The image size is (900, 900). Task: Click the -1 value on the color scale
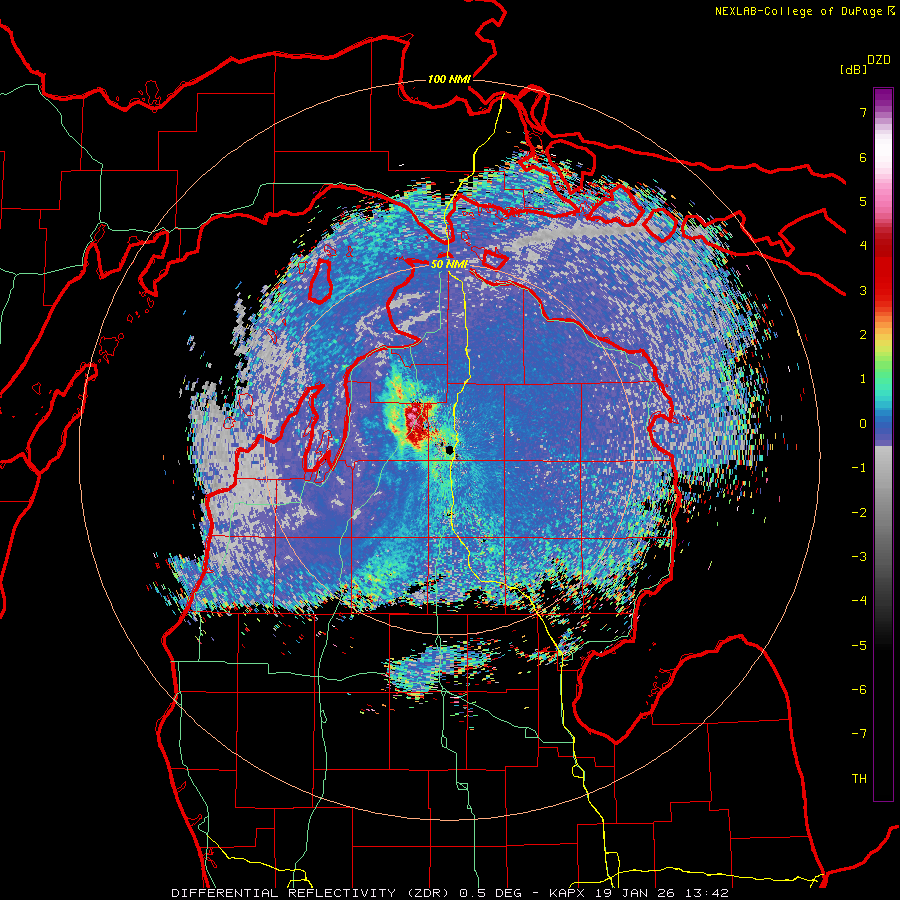click(x=859, y=468)
